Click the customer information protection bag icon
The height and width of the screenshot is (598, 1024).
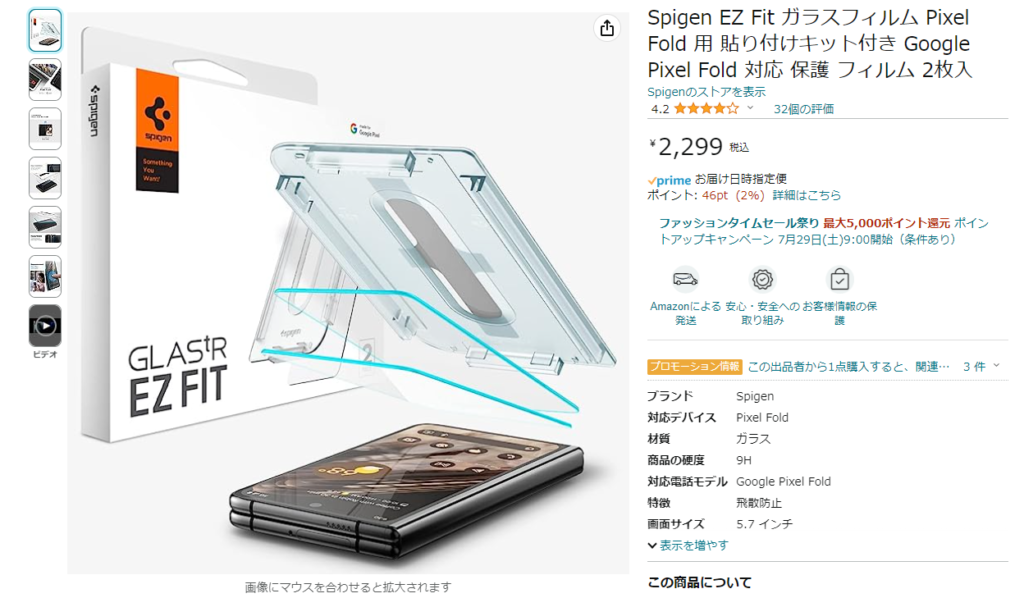(x=839, y=279)
